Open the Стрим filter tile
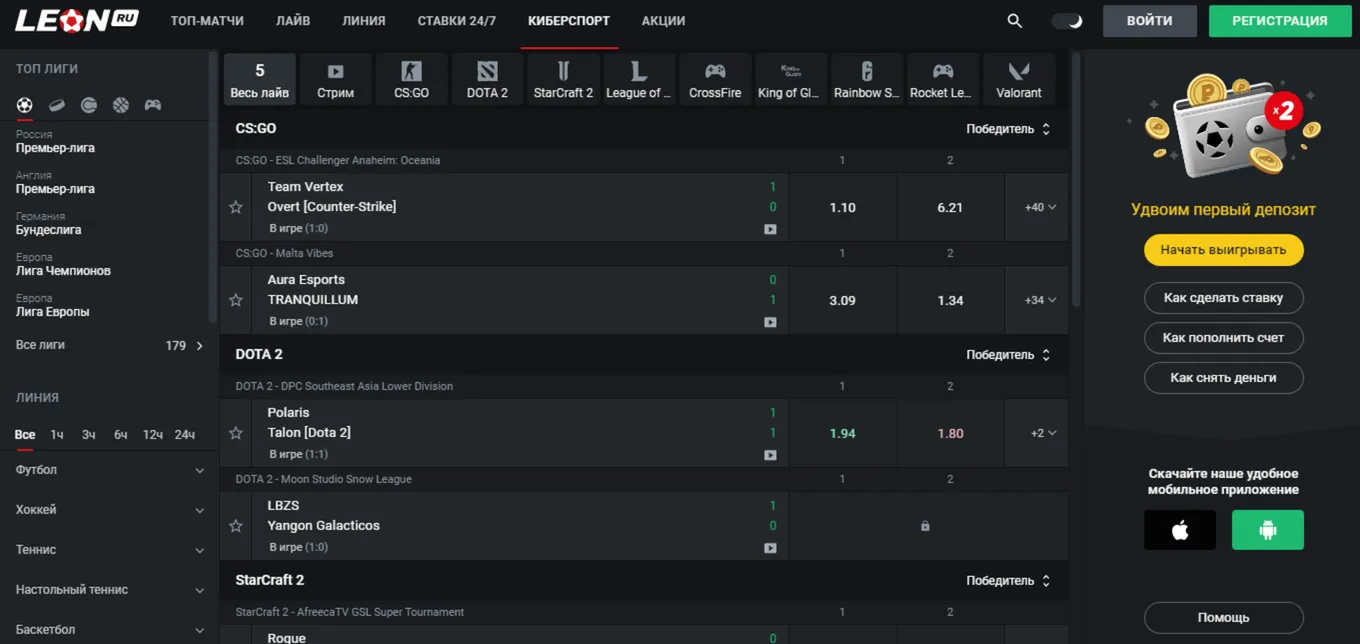 coord(336,79)
